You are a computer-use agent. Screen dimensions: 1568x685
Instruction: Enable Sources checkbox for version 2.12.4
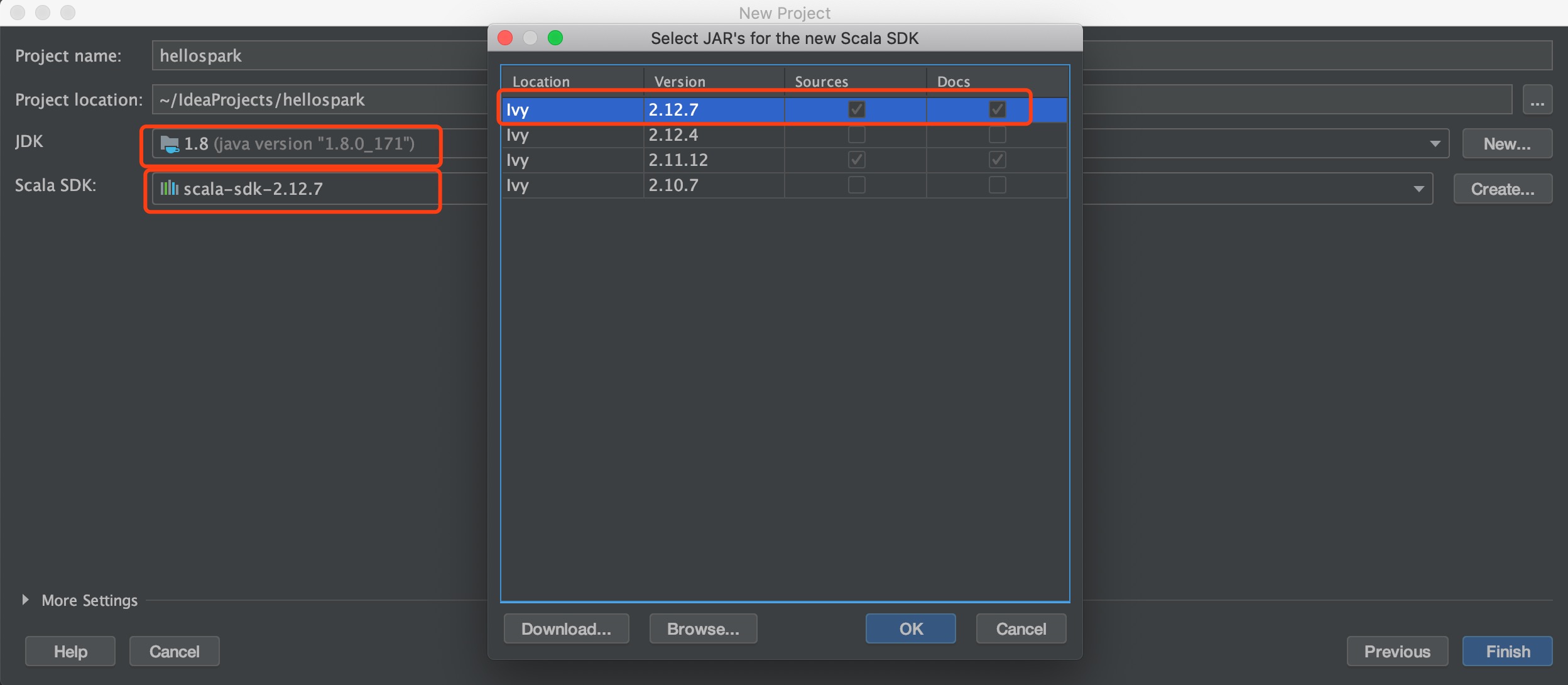856,134
